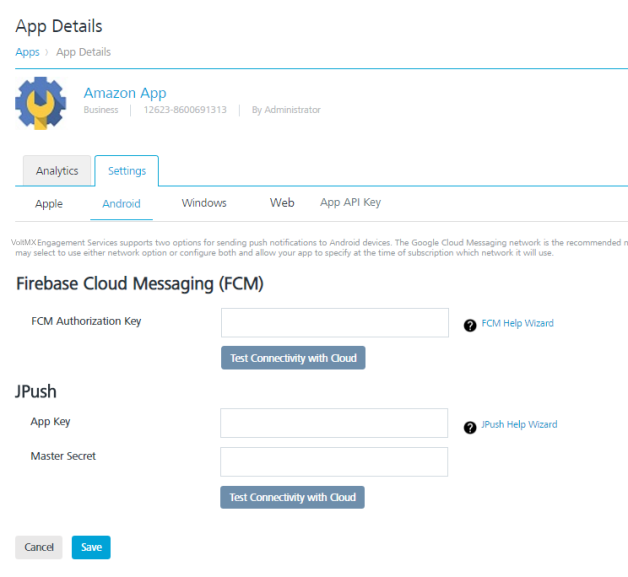Switch to the Apple platform tab
This screenshot has height=577, width=628.
click(x=49, y=203)
